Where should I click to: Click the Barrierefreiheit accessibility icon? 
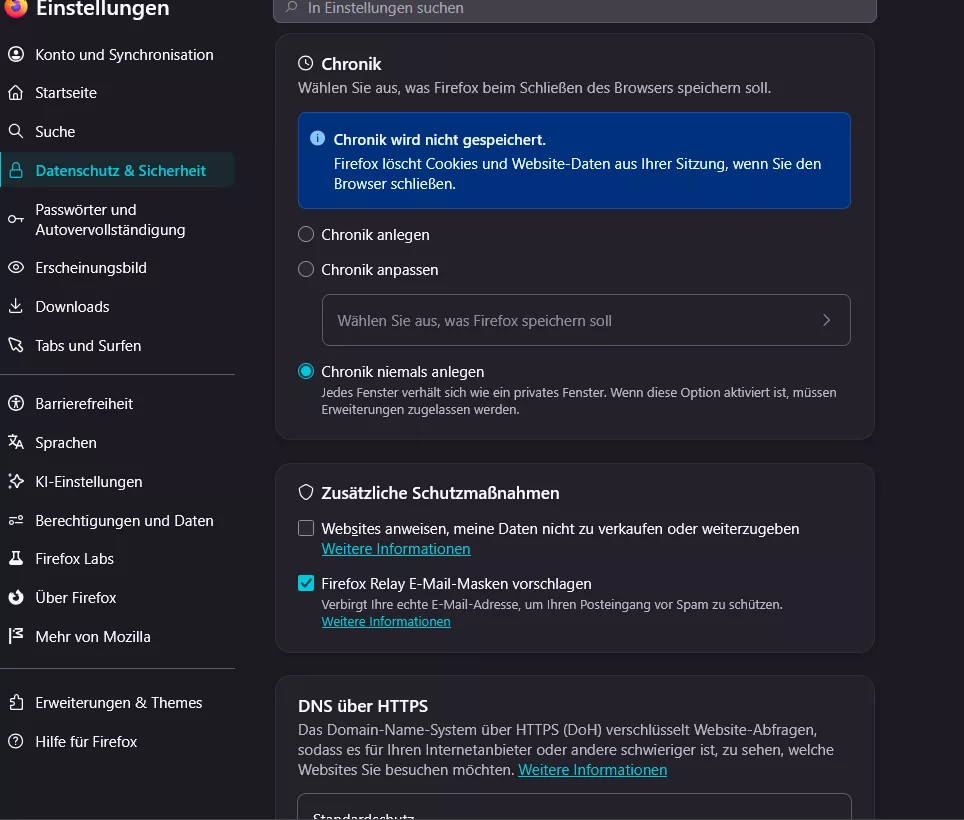click(x=16, y=403)
